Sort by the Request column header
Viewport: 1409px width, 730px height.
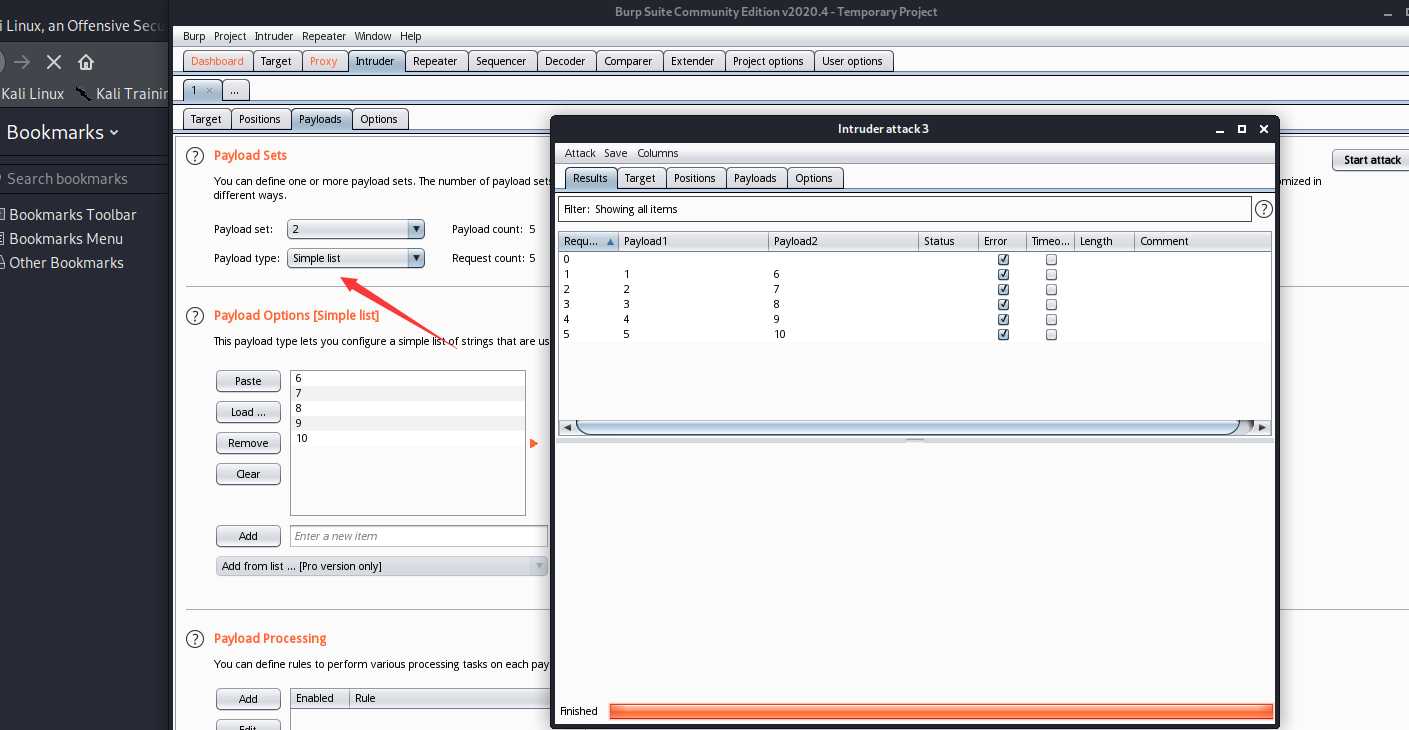pyautogui.click(x=588, y=241)
